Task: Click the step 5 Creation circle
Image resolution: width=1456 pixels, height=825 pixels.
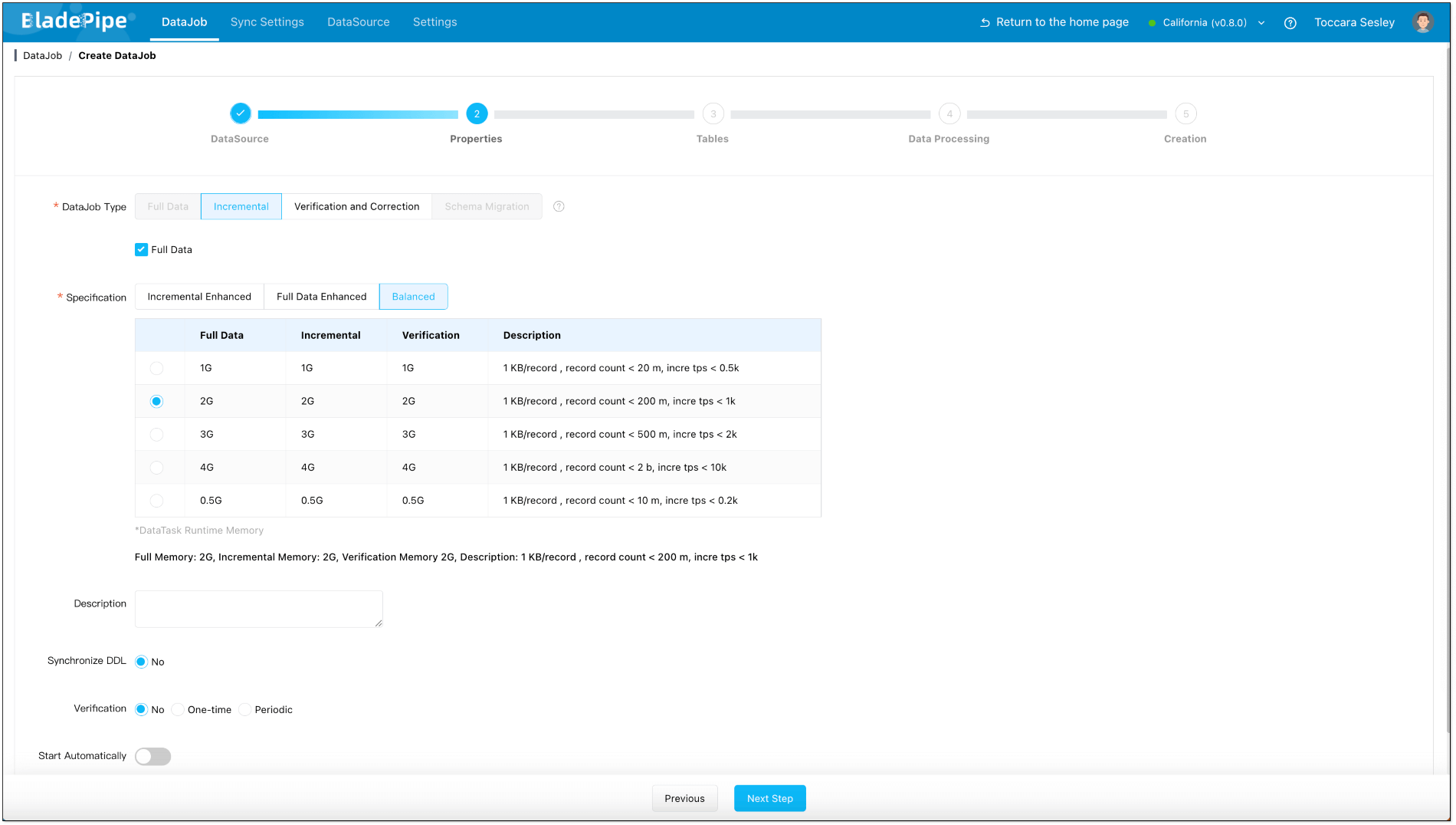Action: (x=1185, y=114)
